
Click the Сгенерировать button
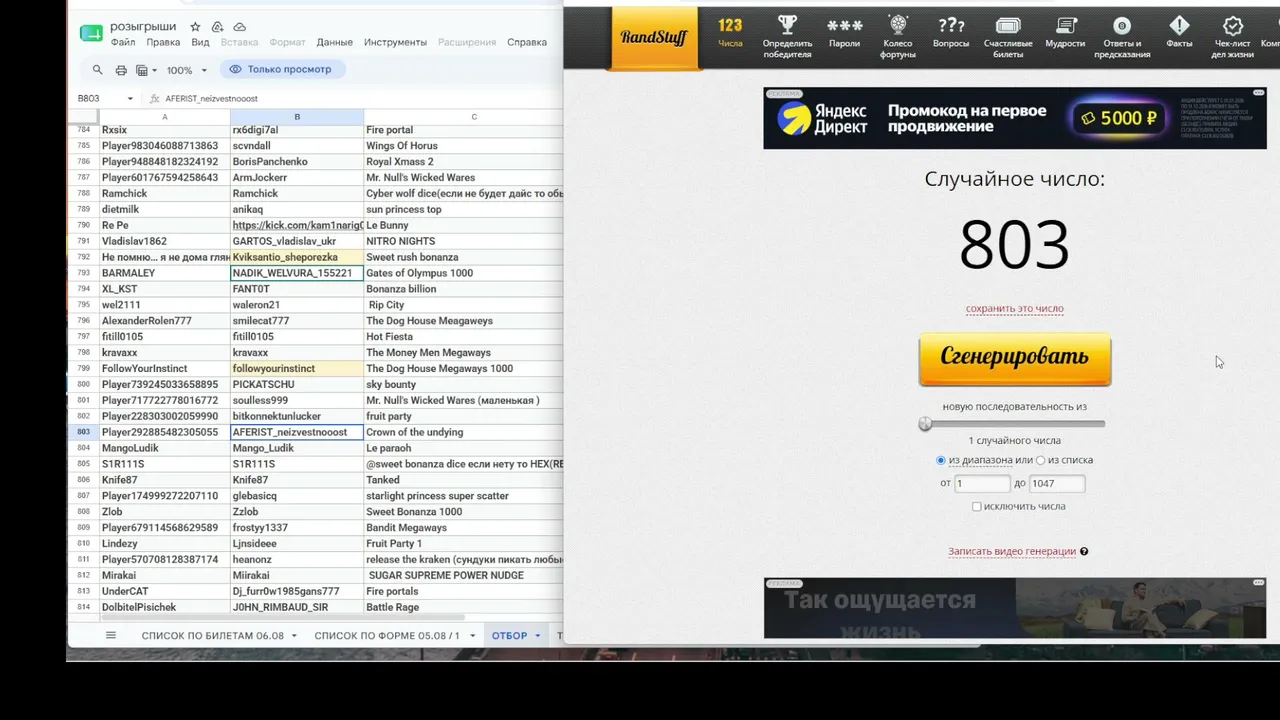1014,358
